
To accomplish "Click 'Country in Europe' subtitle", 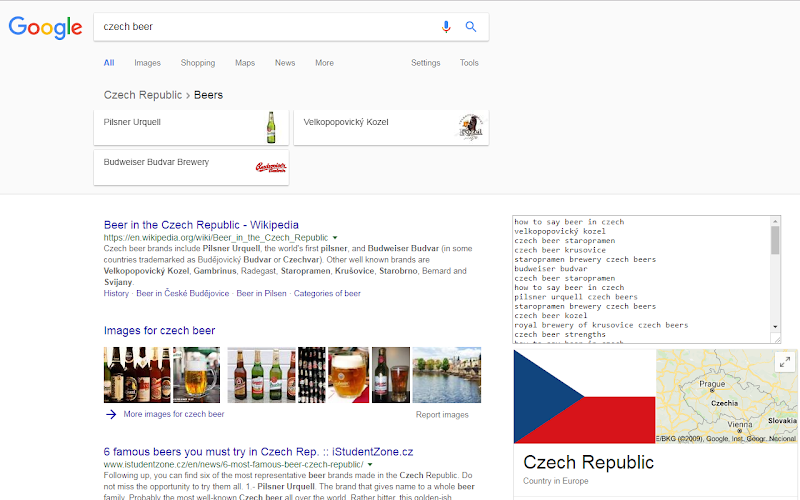I will coord(556,481).
